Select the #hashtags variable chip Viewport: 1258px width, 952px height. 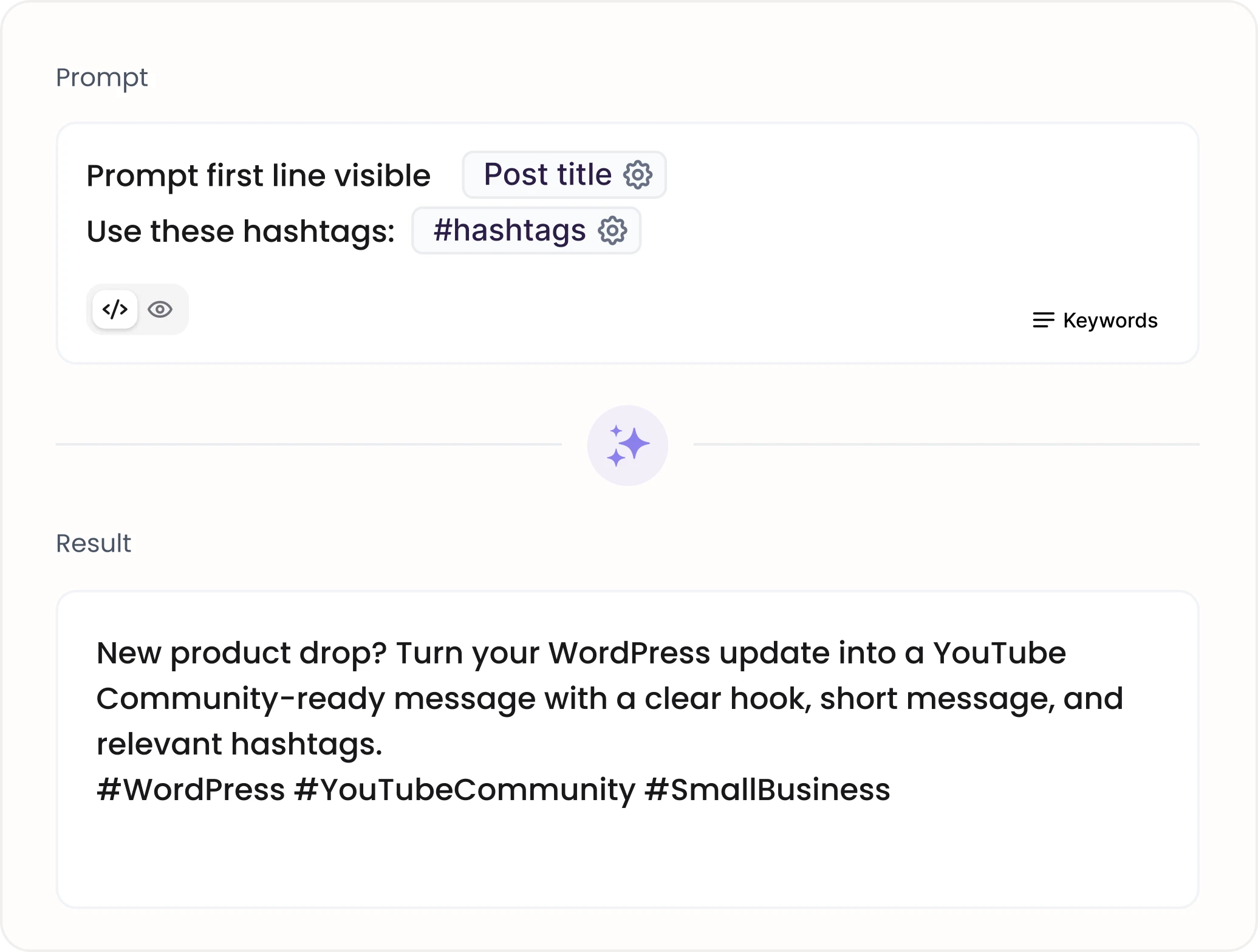[x=526, y=231]
